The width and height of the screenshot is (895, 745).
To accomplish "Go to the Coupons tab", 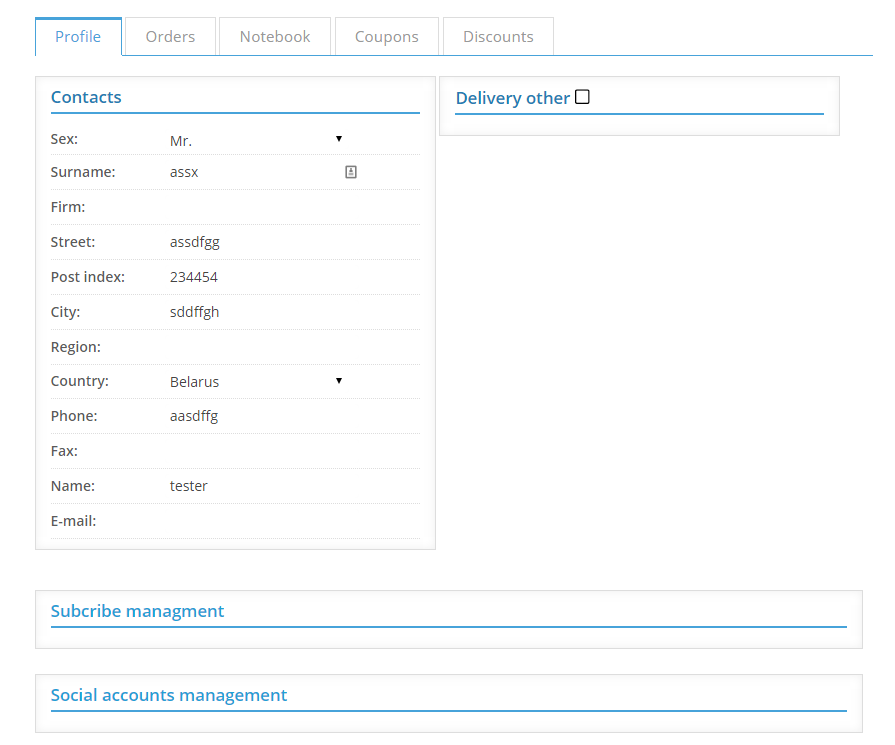I will (x=387, y=37).
